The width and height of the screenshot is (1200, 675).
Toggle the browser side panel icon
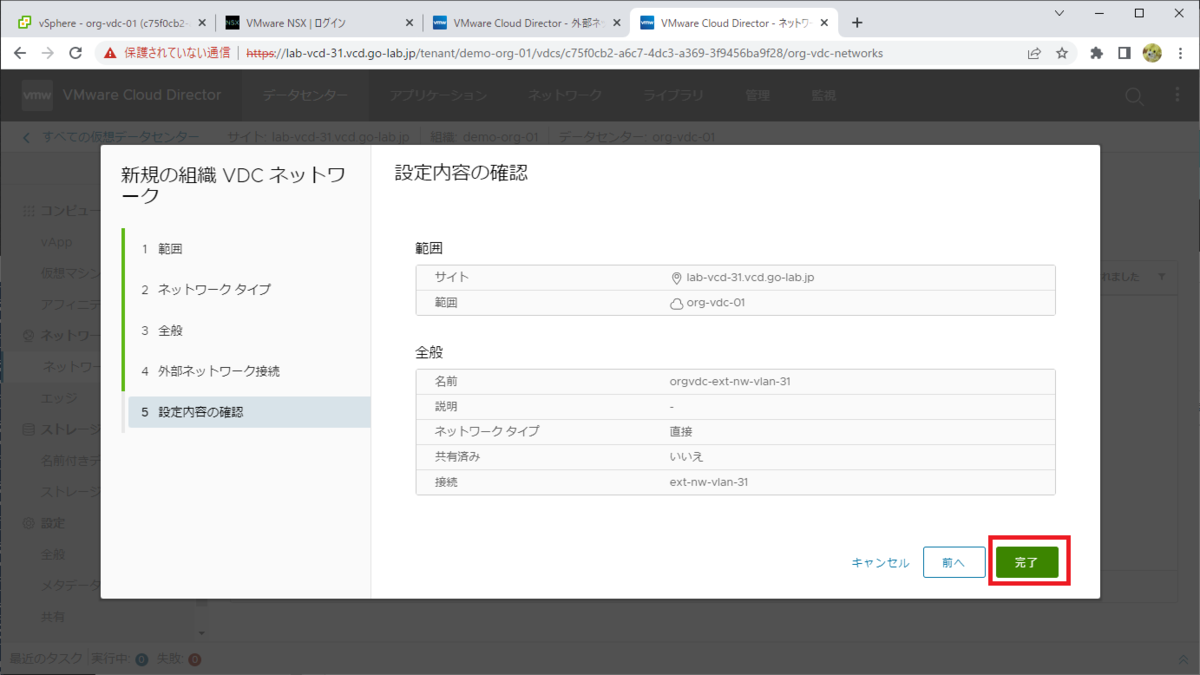[x=1124, y=53]
